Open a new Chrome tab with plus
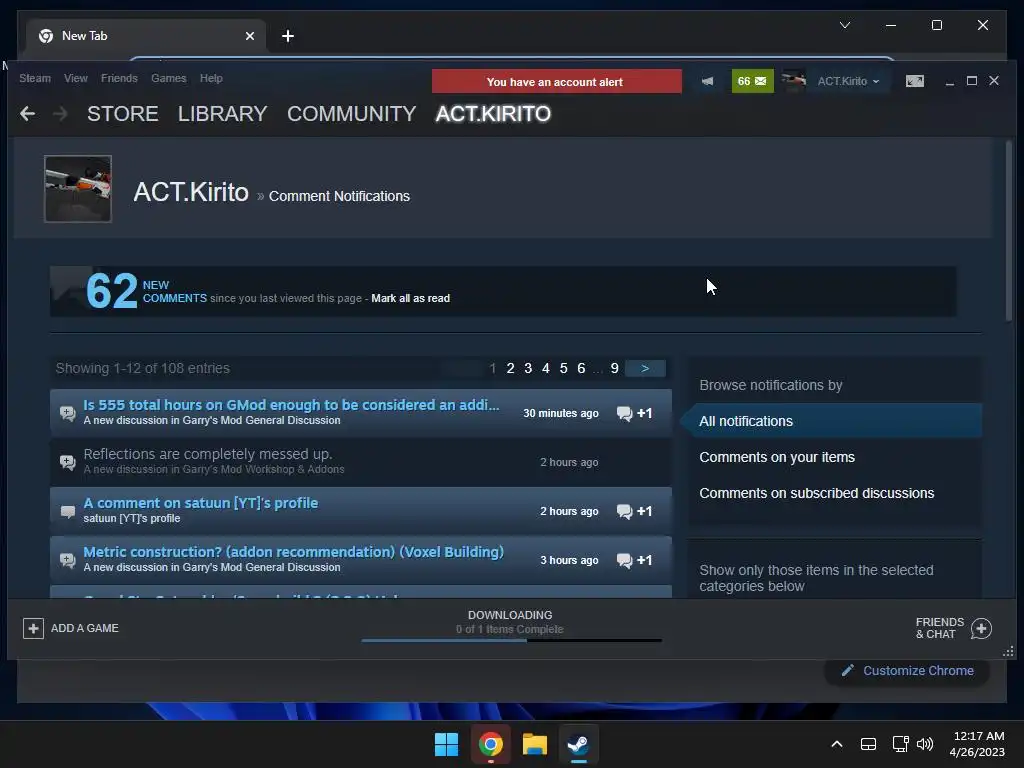Screen dimensions: 1024x768 pos(287,36)
